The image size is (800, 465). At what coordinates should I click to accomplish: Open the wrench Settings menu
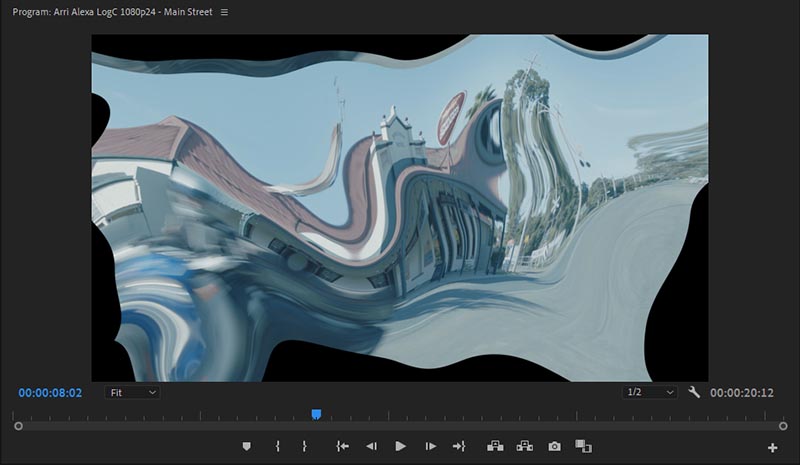(x=694, y=392)
